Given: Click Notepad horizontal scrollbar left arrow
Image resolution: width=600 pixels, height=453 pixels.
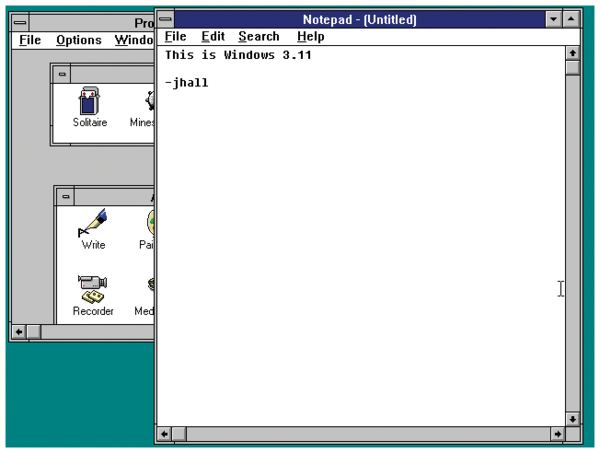Looking at the screenshot, I should (x=165, y=434).
